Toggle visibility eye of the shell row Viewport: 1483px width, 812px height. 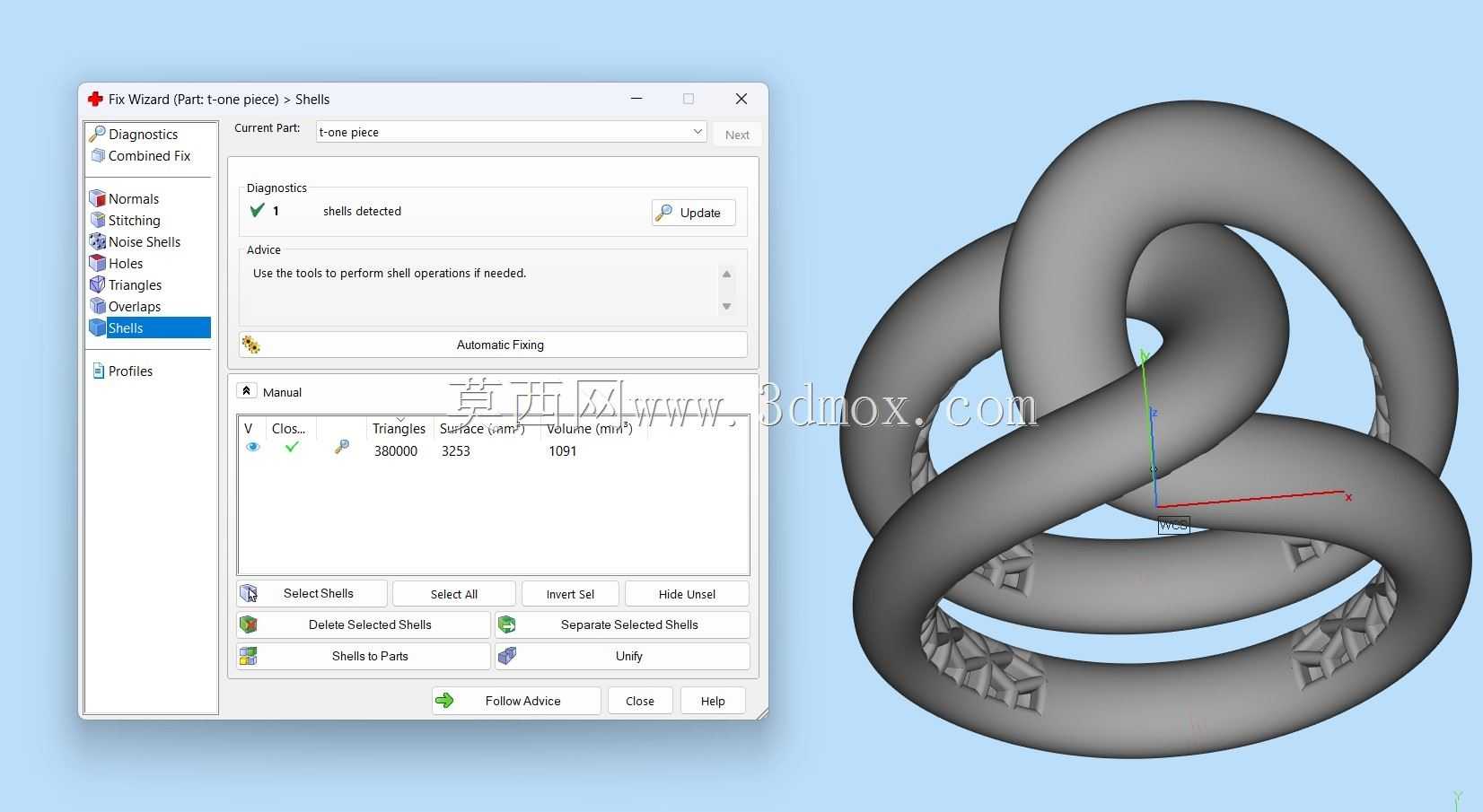[253, 447]
